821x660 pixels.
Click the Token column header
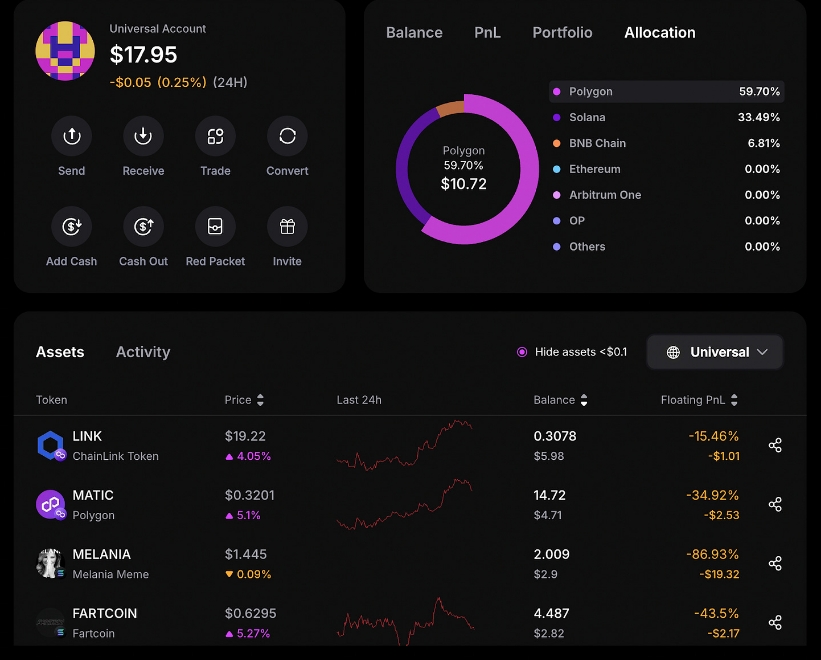pos(51,400)
